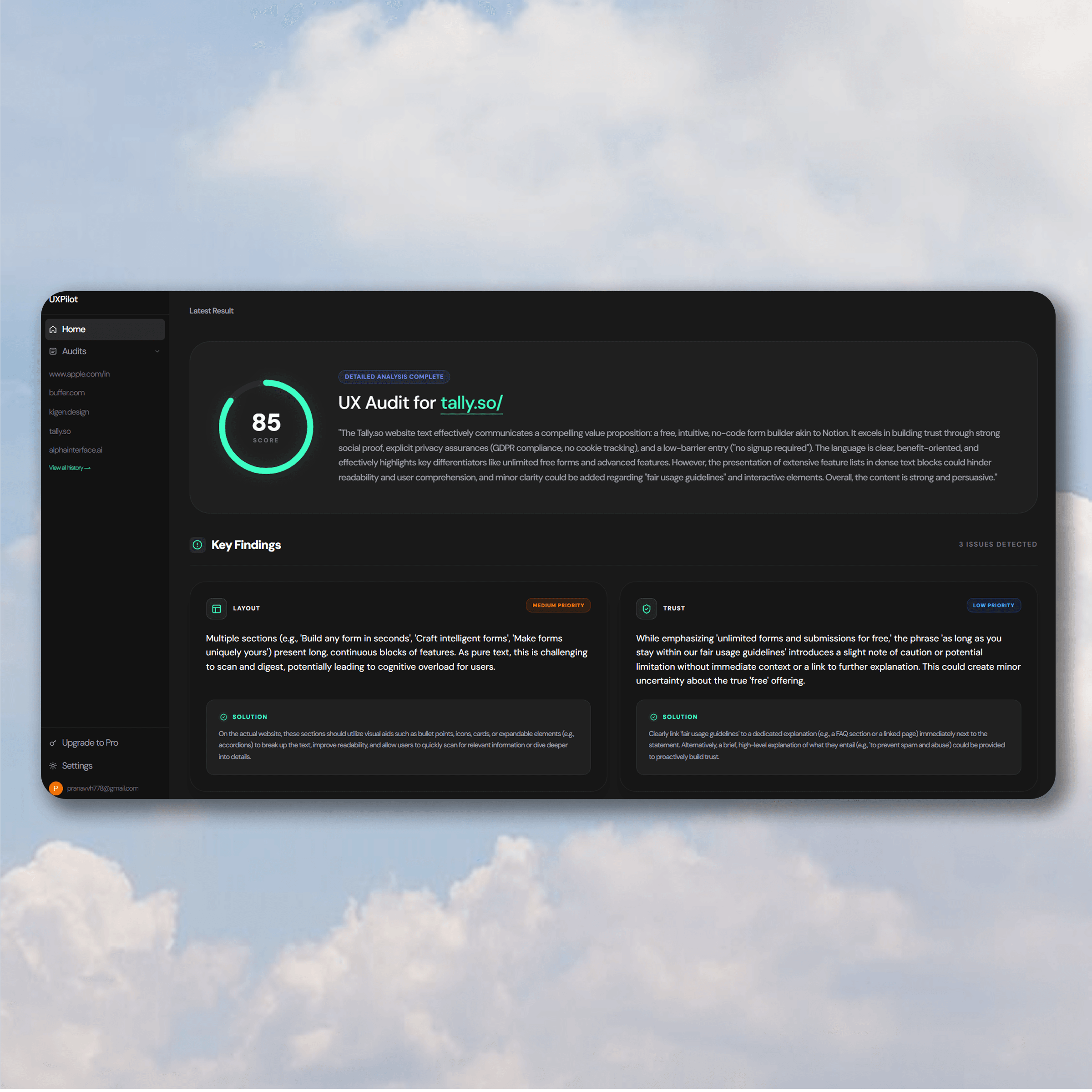
Task: Open tally.so audit entry in sidebar
Action: click(60, 431)
